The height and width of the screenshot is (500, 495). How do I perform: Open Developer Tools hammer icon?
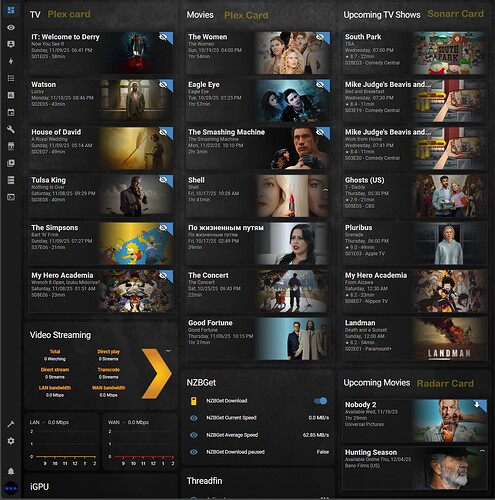point(11,424)
